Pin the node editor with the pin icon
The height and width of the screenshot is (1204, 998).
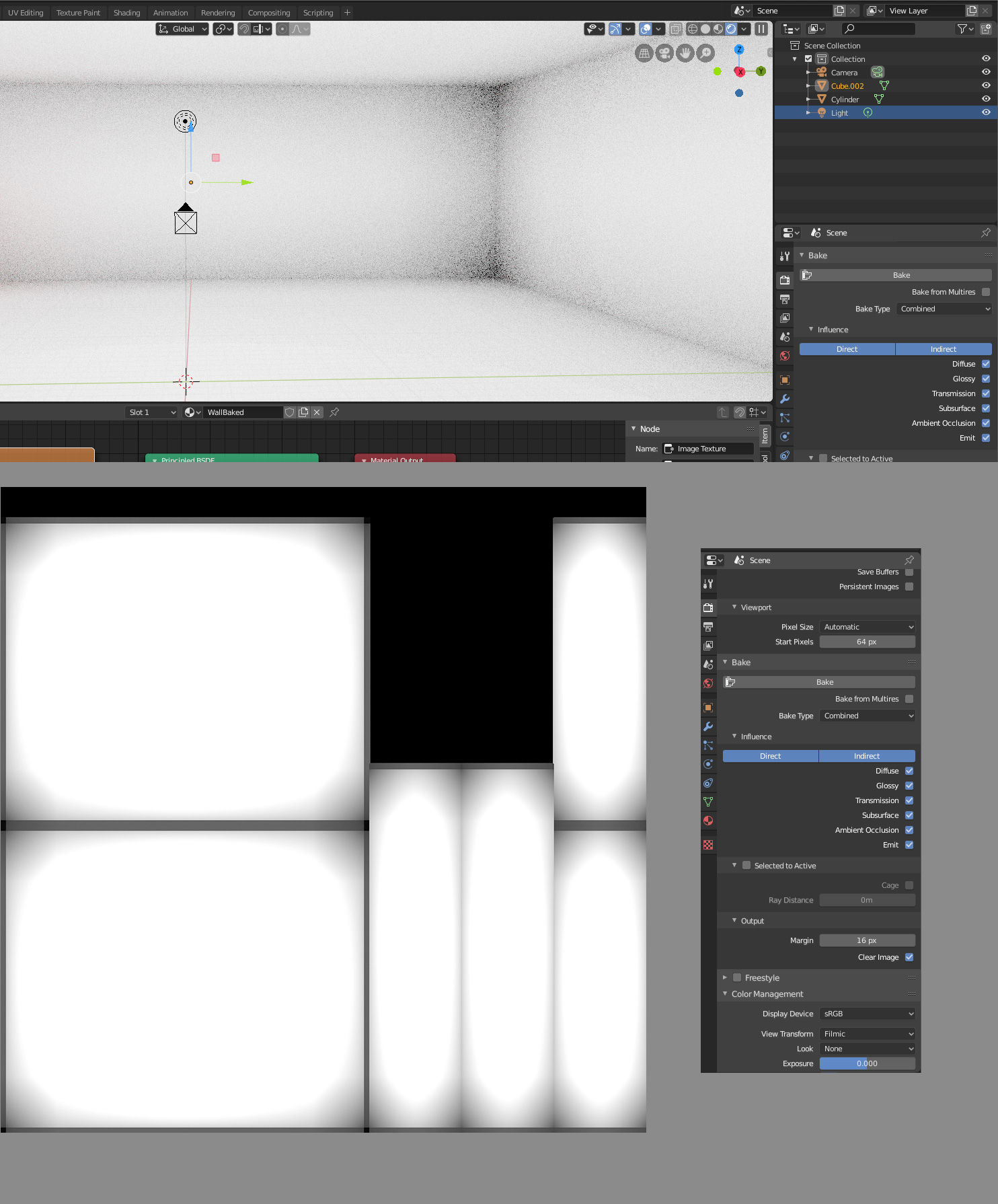[334, 412]
